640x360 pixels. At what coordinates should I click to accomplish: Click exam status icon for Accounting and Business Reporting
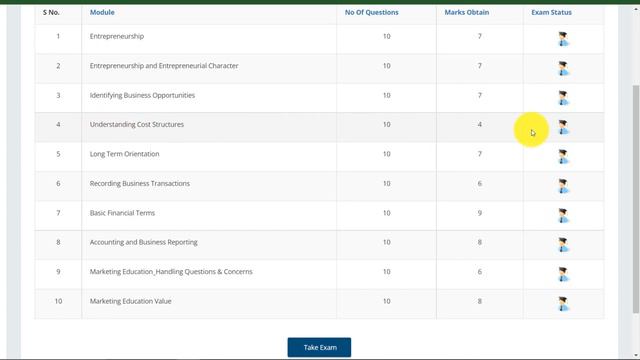tap(563, 245)
